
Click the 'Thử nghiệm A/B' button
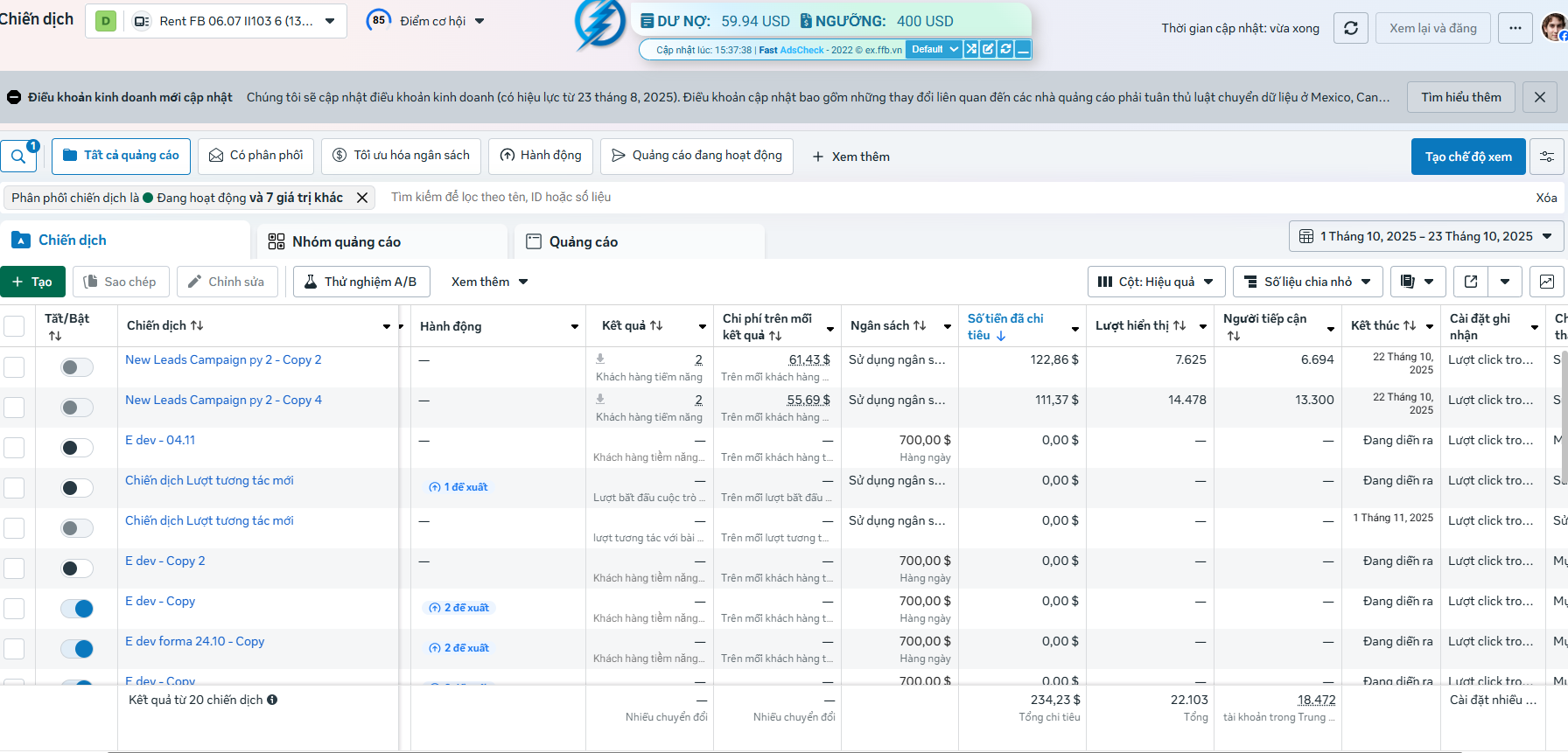(x=361, y=282)
